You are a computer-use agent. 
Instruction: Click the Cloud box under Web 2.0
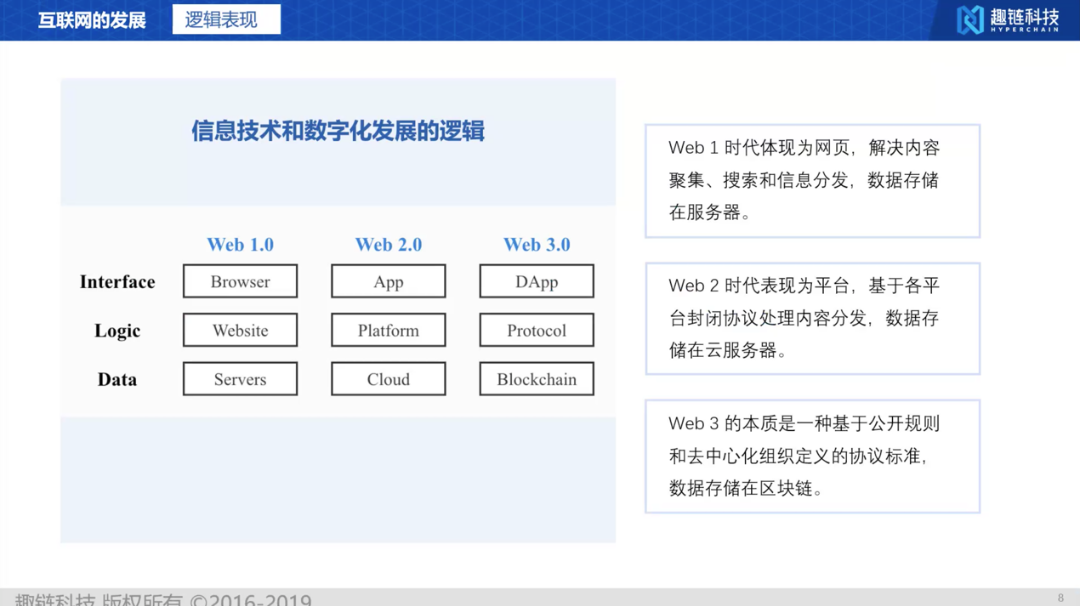point(388,379)
